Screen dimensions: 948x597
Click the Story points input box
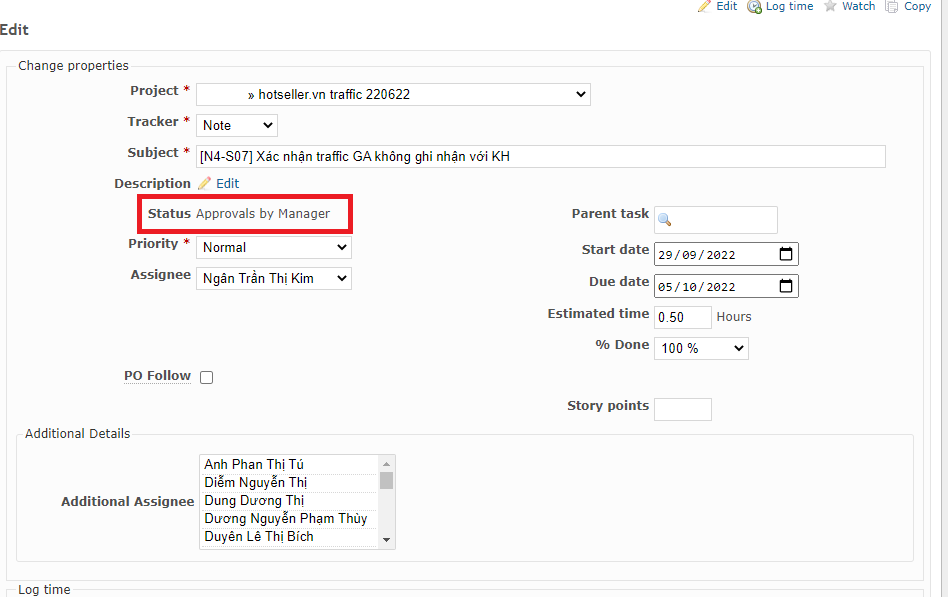pos(683,409)
